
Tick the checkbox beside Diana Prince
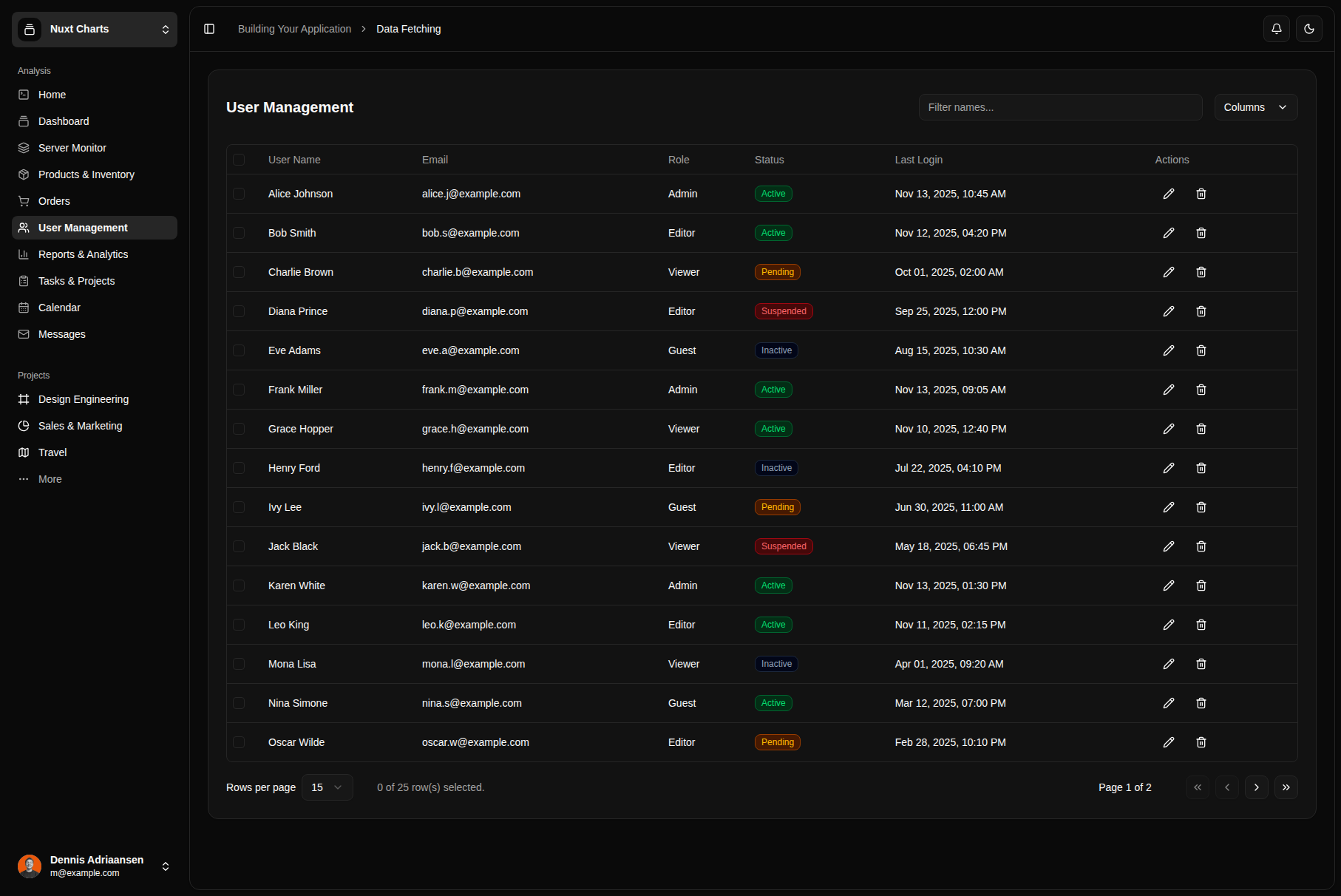coord(239,311)
